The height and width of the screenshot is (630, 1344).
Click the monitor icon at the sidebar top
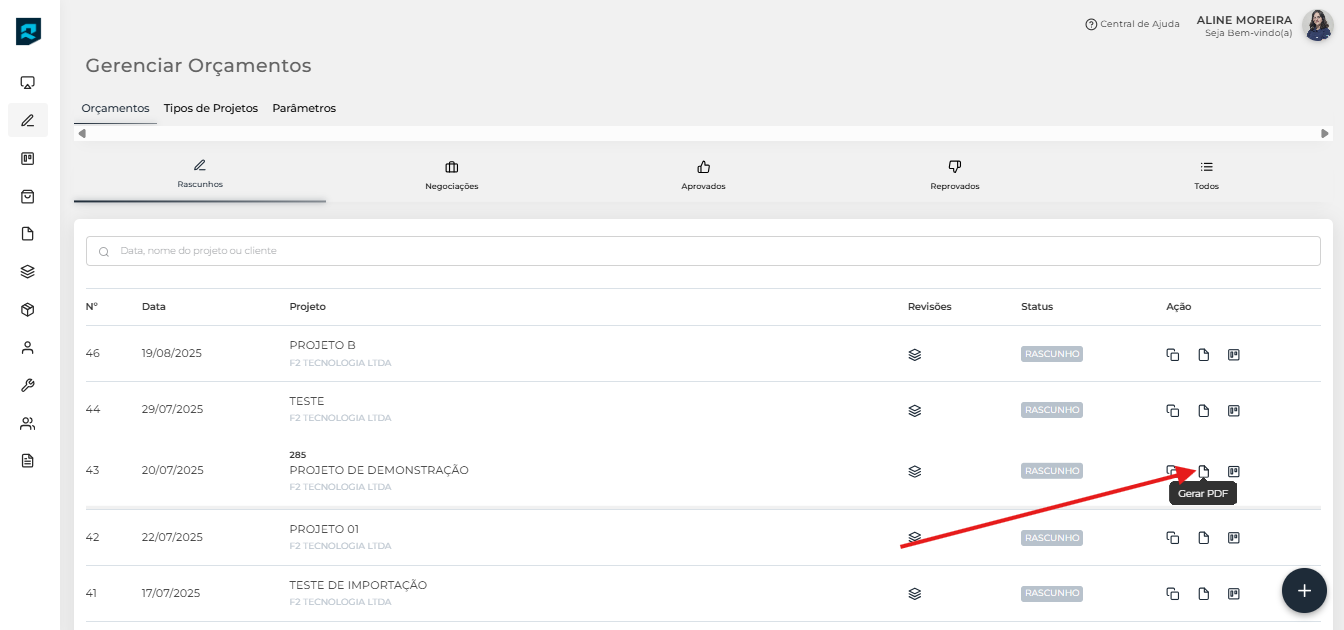(28, 83)
